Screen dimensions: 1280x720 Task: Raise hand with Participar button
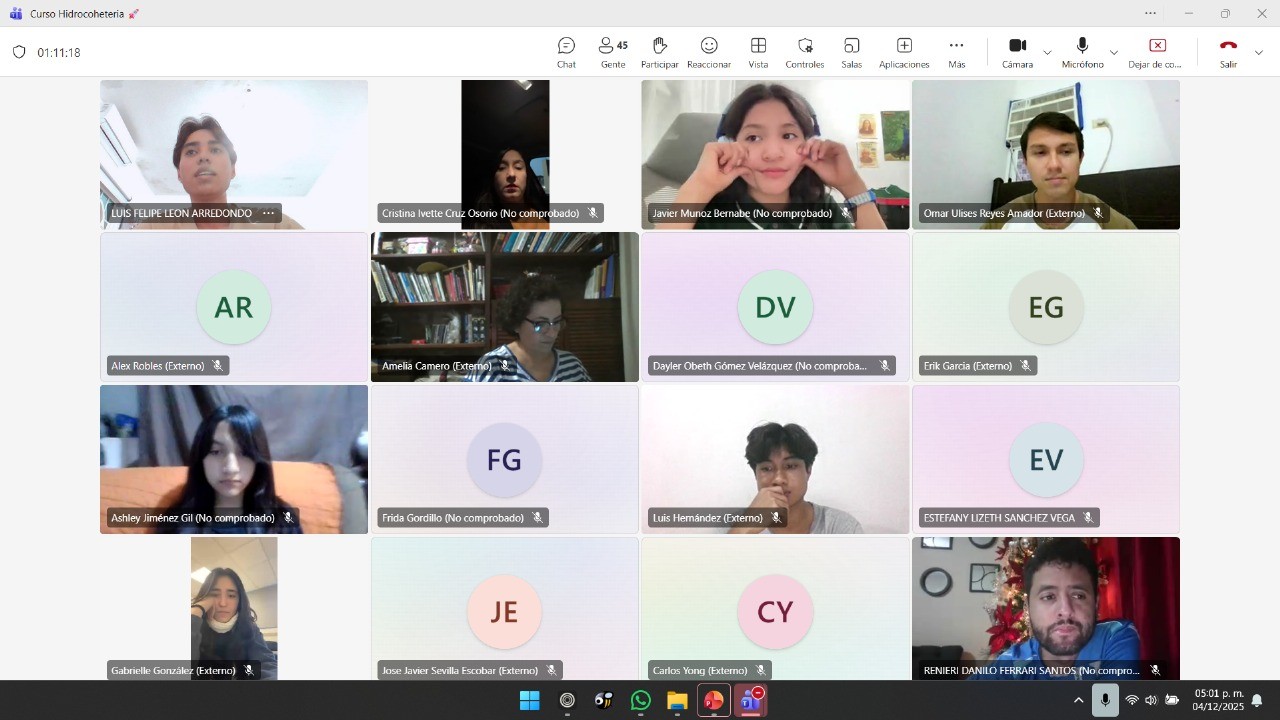(659, 52)
